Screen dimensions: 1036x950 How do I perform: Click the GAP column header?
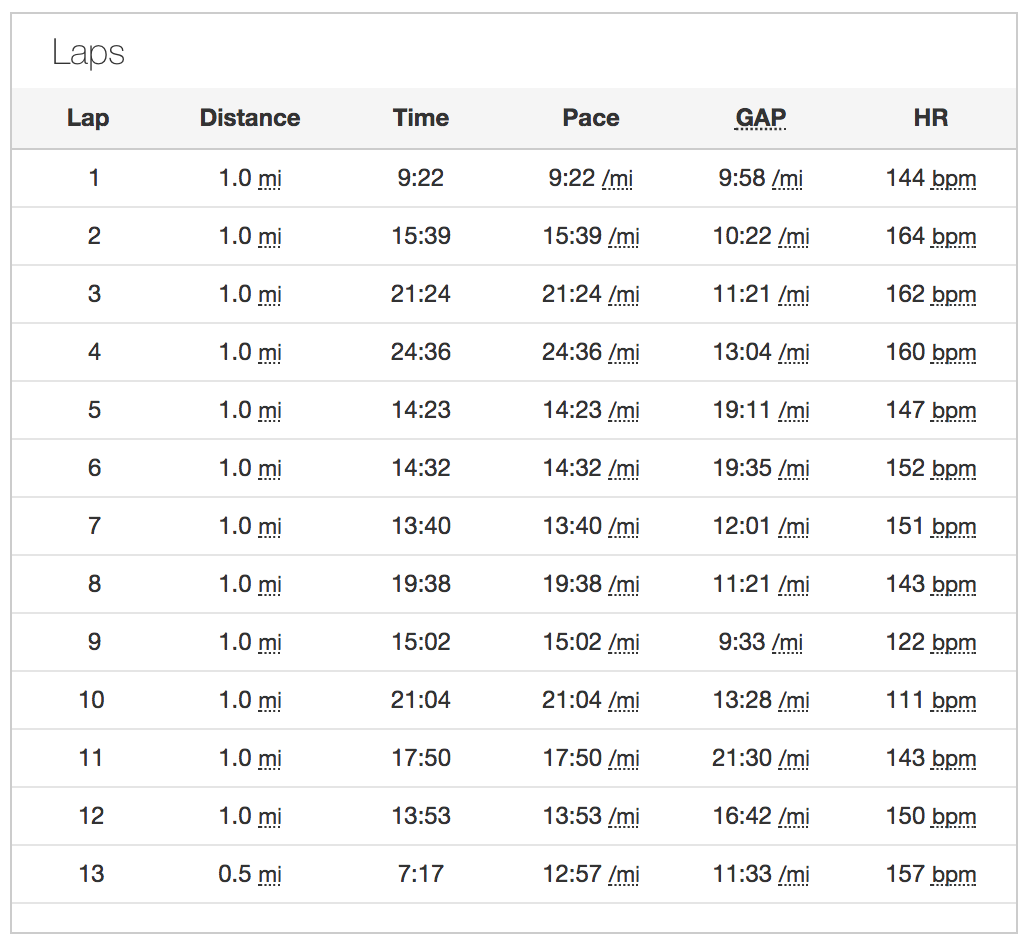point(760,118)
